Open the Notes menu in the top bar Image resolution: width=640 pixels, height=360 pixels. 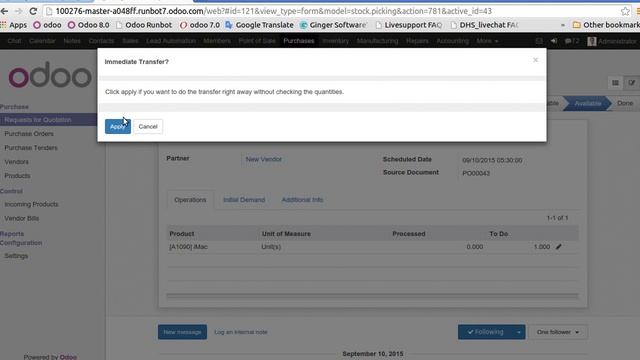pyautogui.click(x=72, y=41)
